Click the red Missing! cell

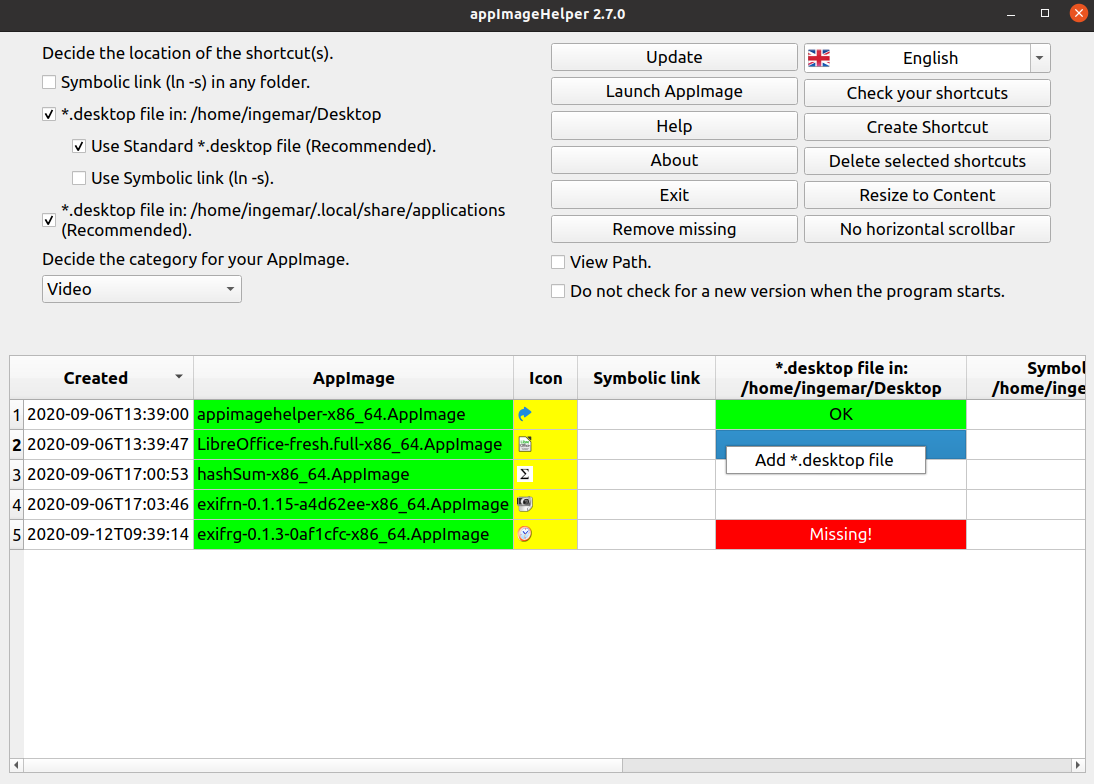click(841, 534)
